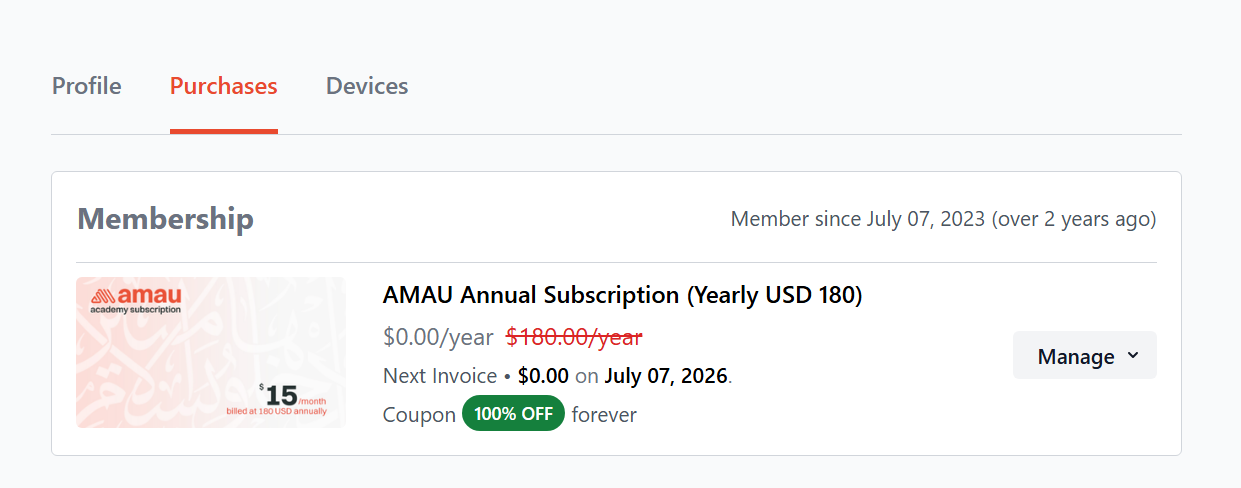Image resolution: width=1241 pixels, height=488 pixels.
Task: Click the word forever after coupon badge
Action: [604, 414]
